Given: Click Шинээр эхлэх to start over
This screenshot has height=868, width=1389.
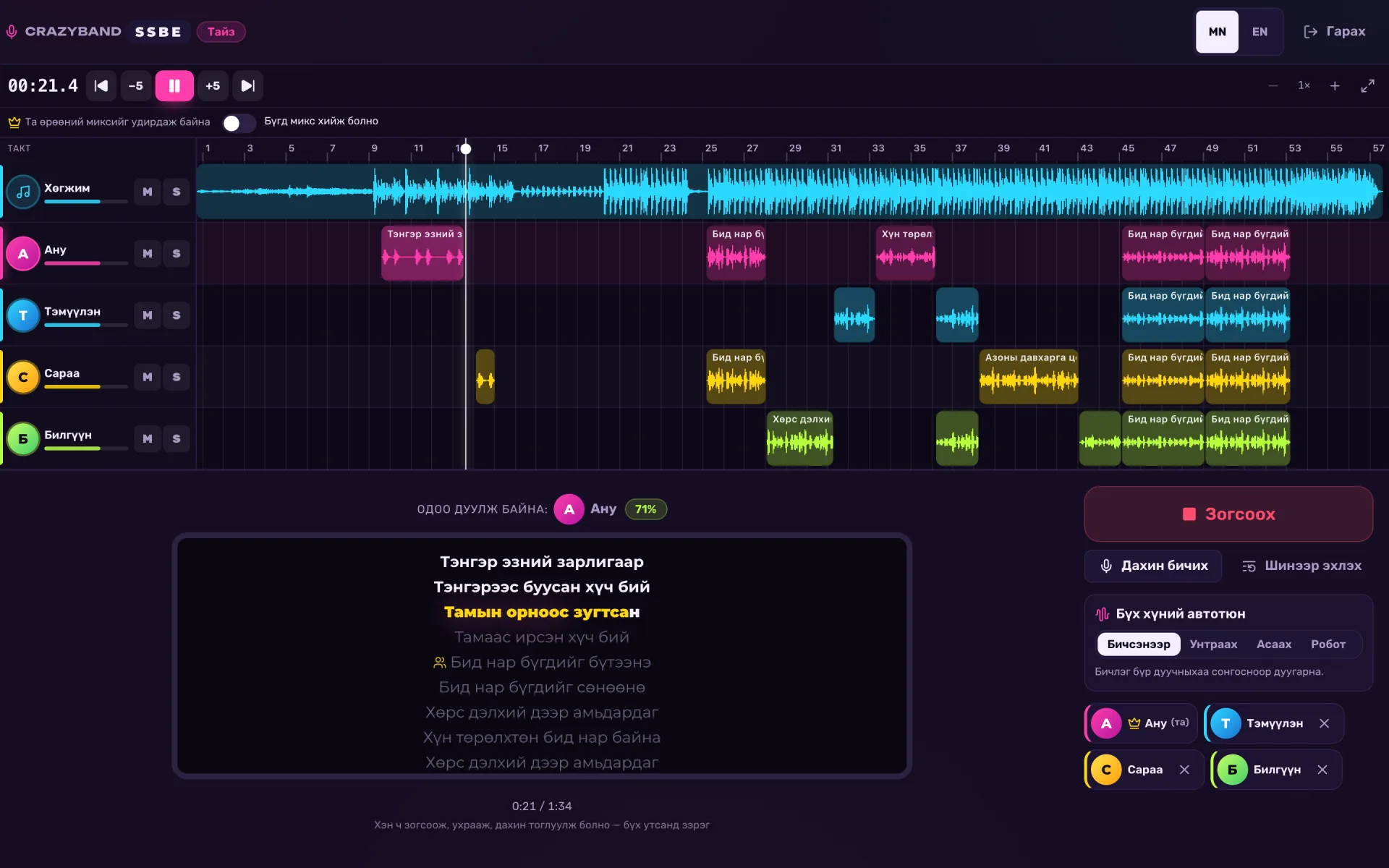Looking at the screenshot, I should pos(1301,566).
